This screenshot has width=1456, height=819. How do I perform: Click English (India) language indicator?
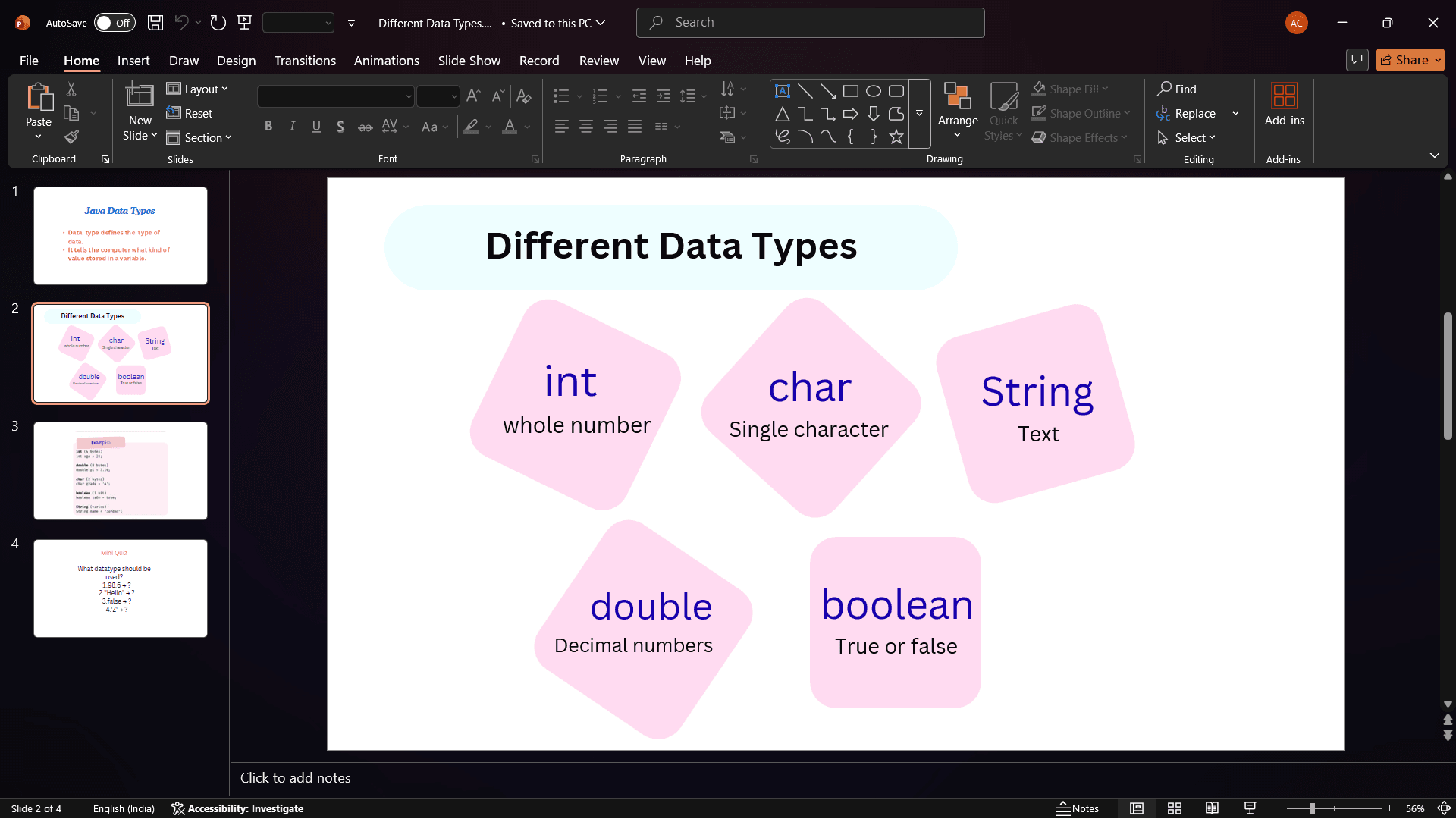[x=124, y=808]
